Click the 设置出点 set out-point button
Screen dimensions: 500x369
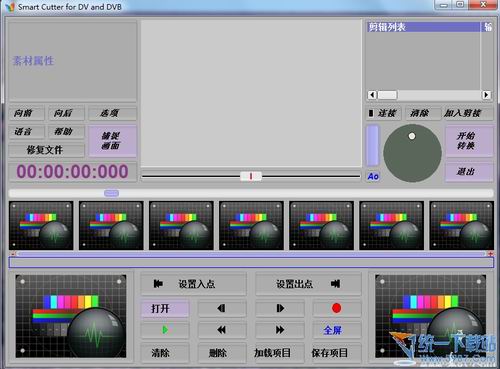(x=308, y=284)
